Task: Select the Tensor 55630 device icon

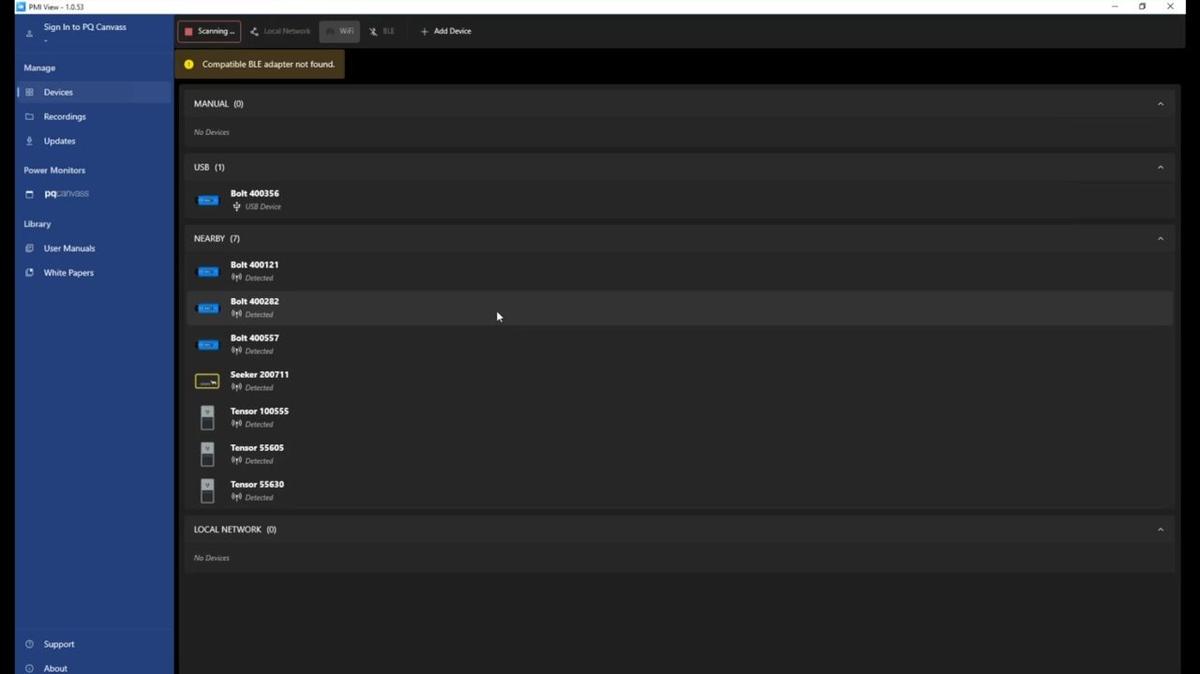Action: pyautogui.click(x=207, y=491)
